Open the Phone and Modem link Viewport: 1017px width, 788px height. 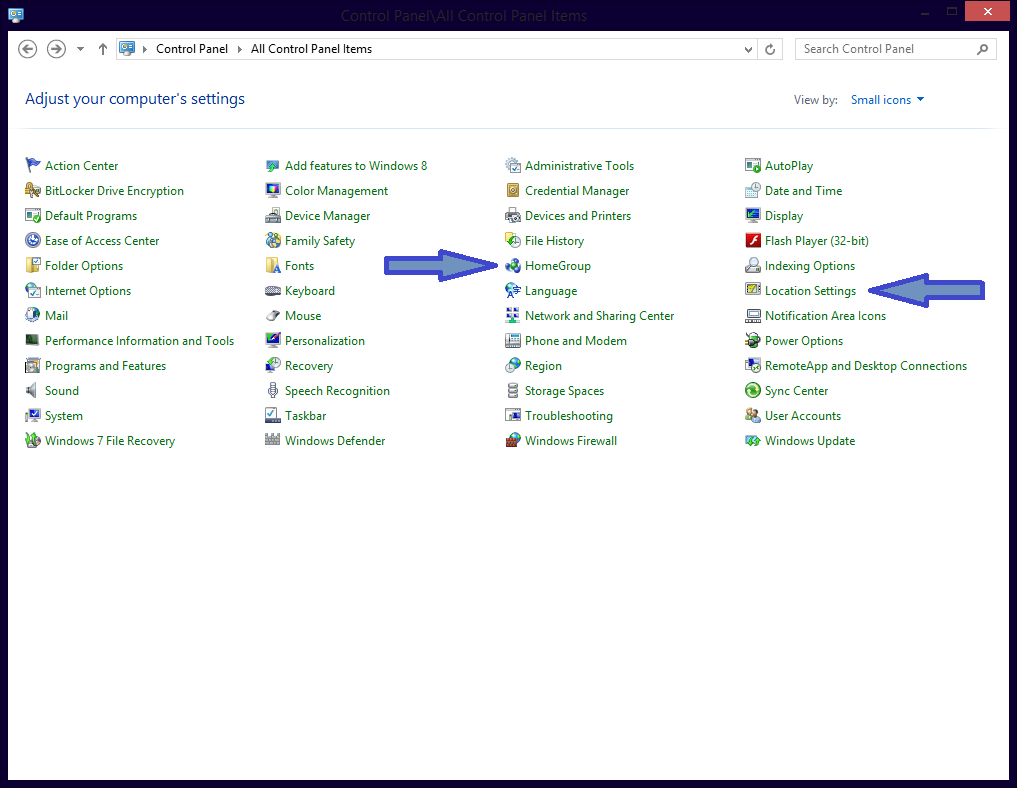(x=575, y=340)
